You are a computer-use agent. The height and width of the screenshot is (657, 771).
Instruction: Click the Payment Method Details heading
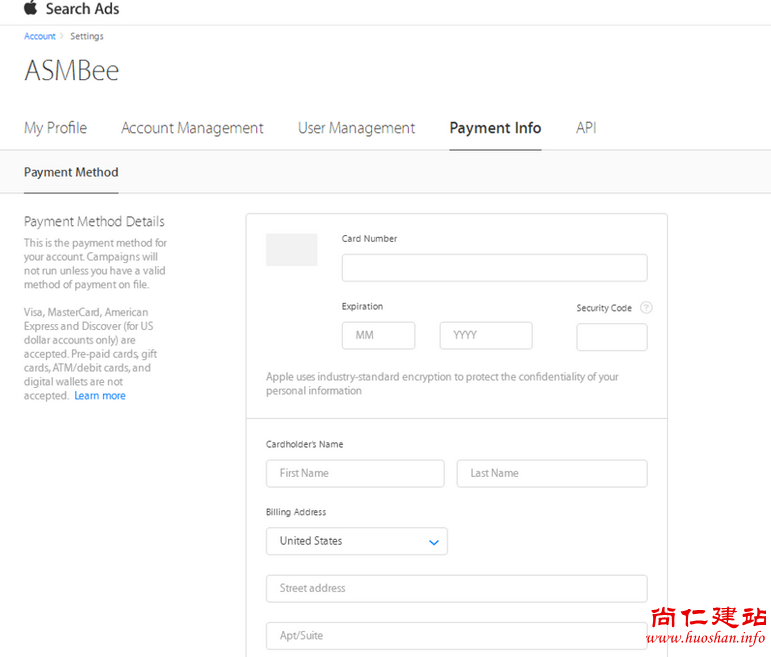94,222
